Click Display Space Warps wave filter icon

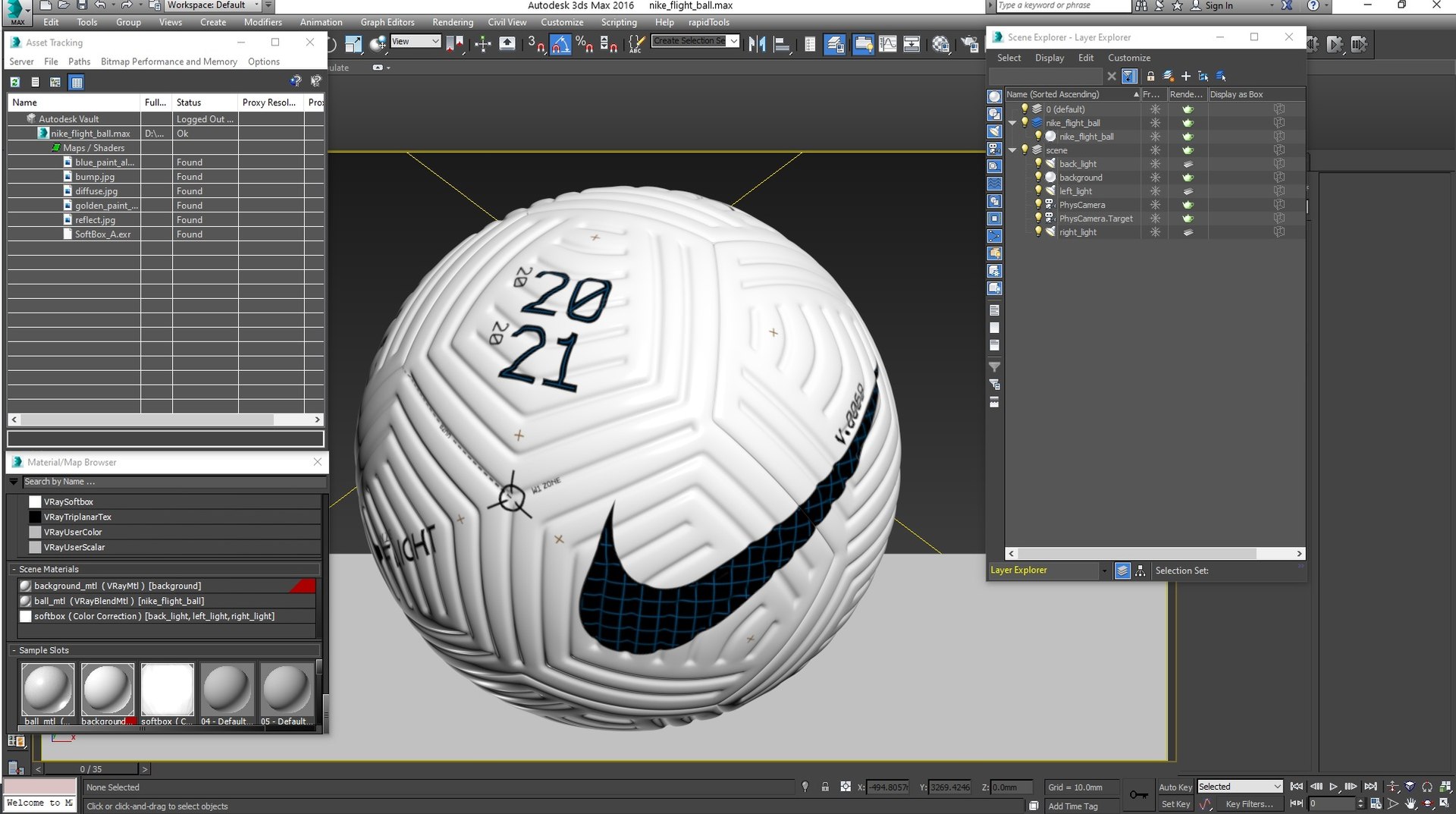click(994, 184)
